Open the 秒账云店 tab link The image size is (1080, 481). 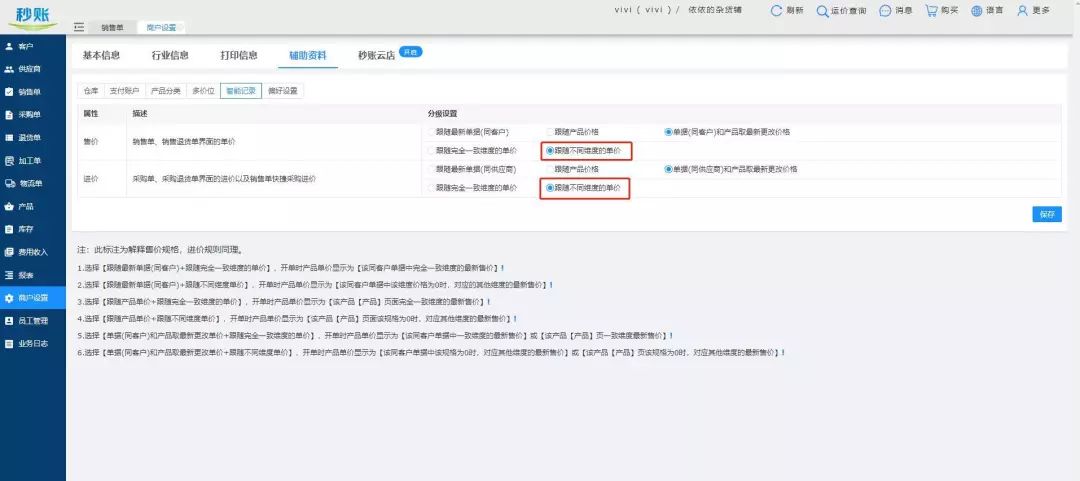(x=376, y=56)
